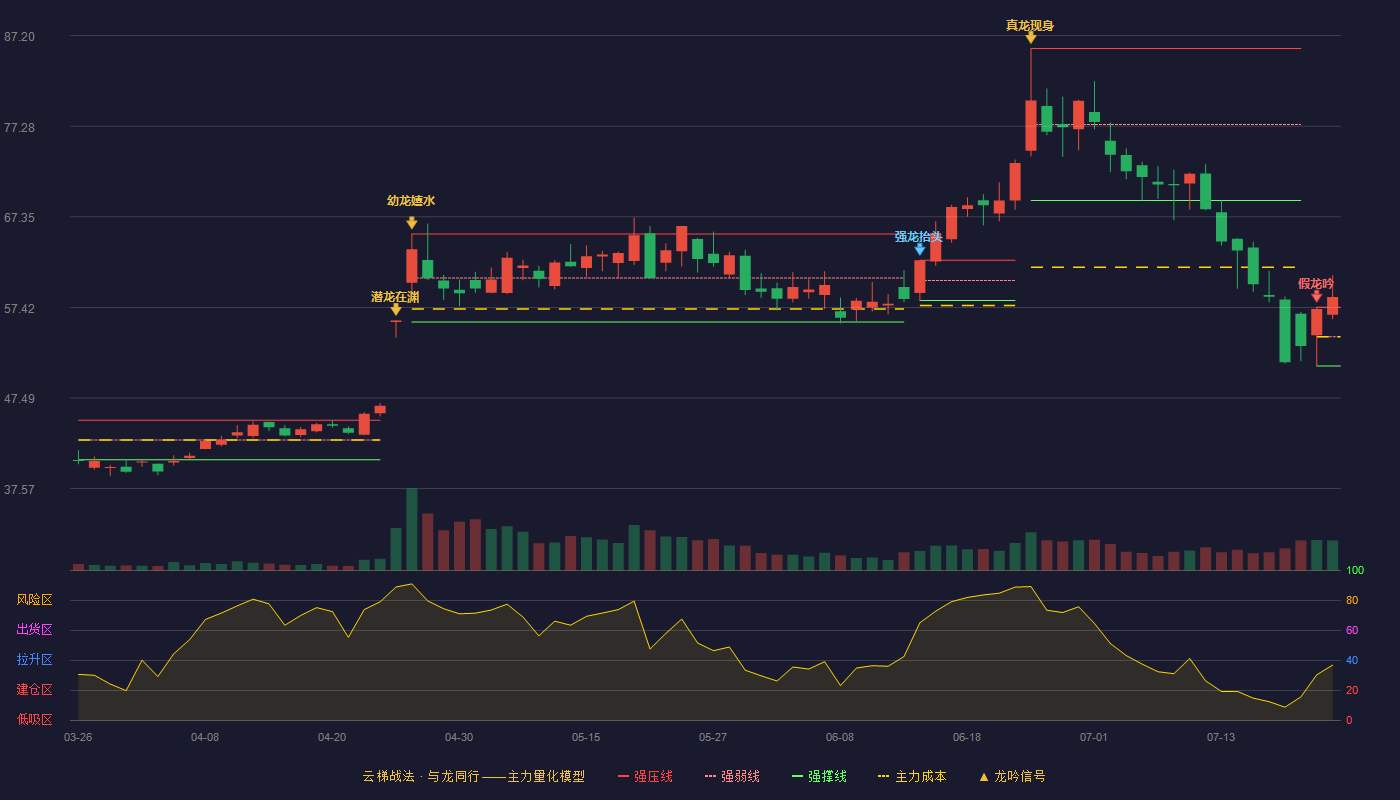Click the 100 value on indicator scale
Viewport: 1400px width, 800px height.
pyautogui.click(x=1355, y=570)
